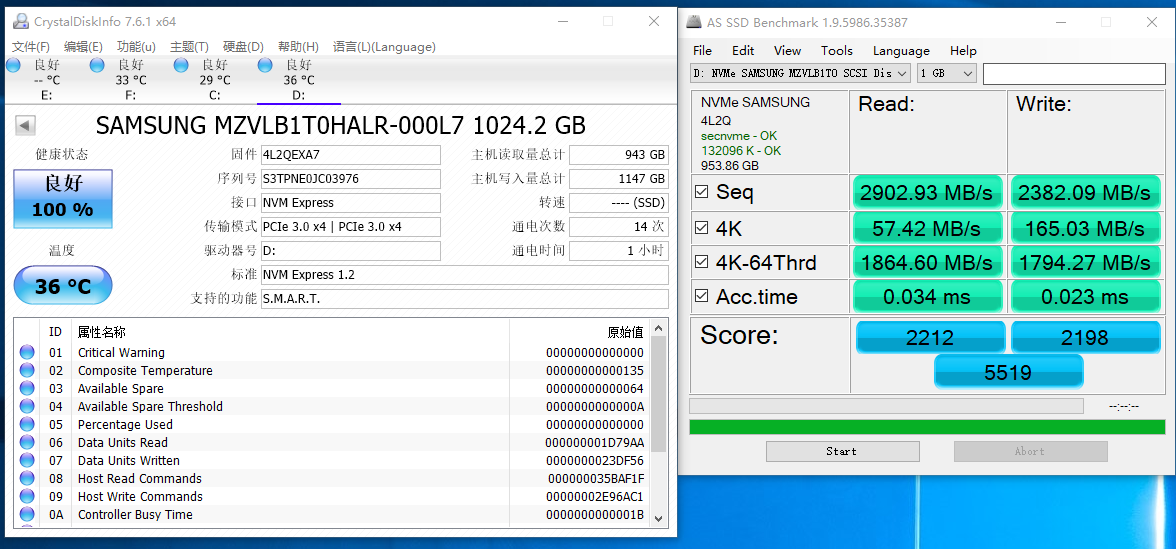Click status orb for Available Spare Threshold row
The width and height of the screenshot is (1176, 549).
27,406
